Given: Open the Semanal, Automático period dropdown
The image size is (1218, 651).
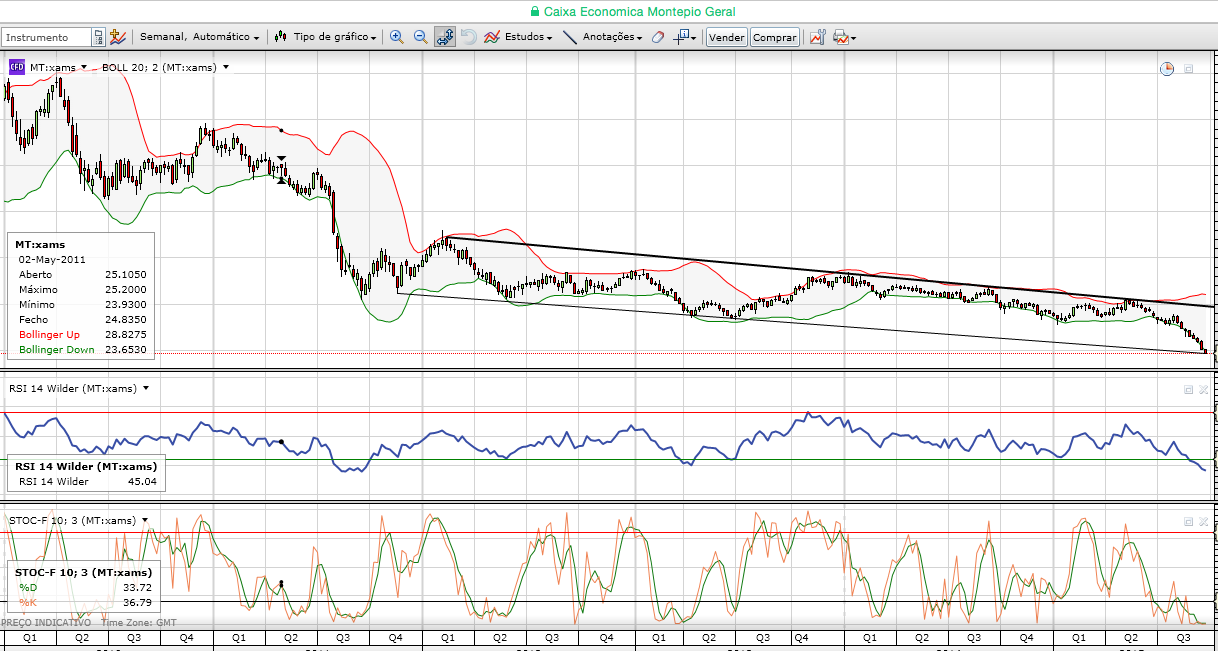Looking at the screenshot, I should point(199,37).
